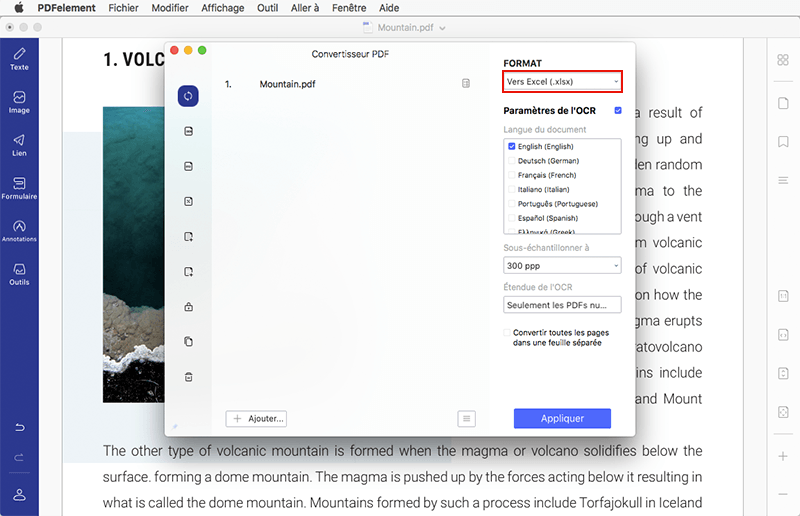Open the Annotations tool
800x516 pixels.
(19, 231)
